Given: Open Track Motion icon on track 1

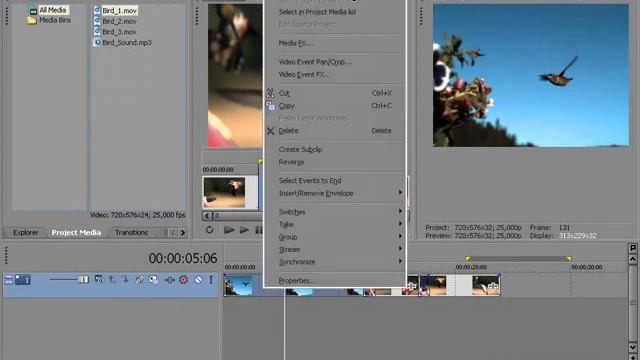Looking at the screenshot, I should pos(139,280).
